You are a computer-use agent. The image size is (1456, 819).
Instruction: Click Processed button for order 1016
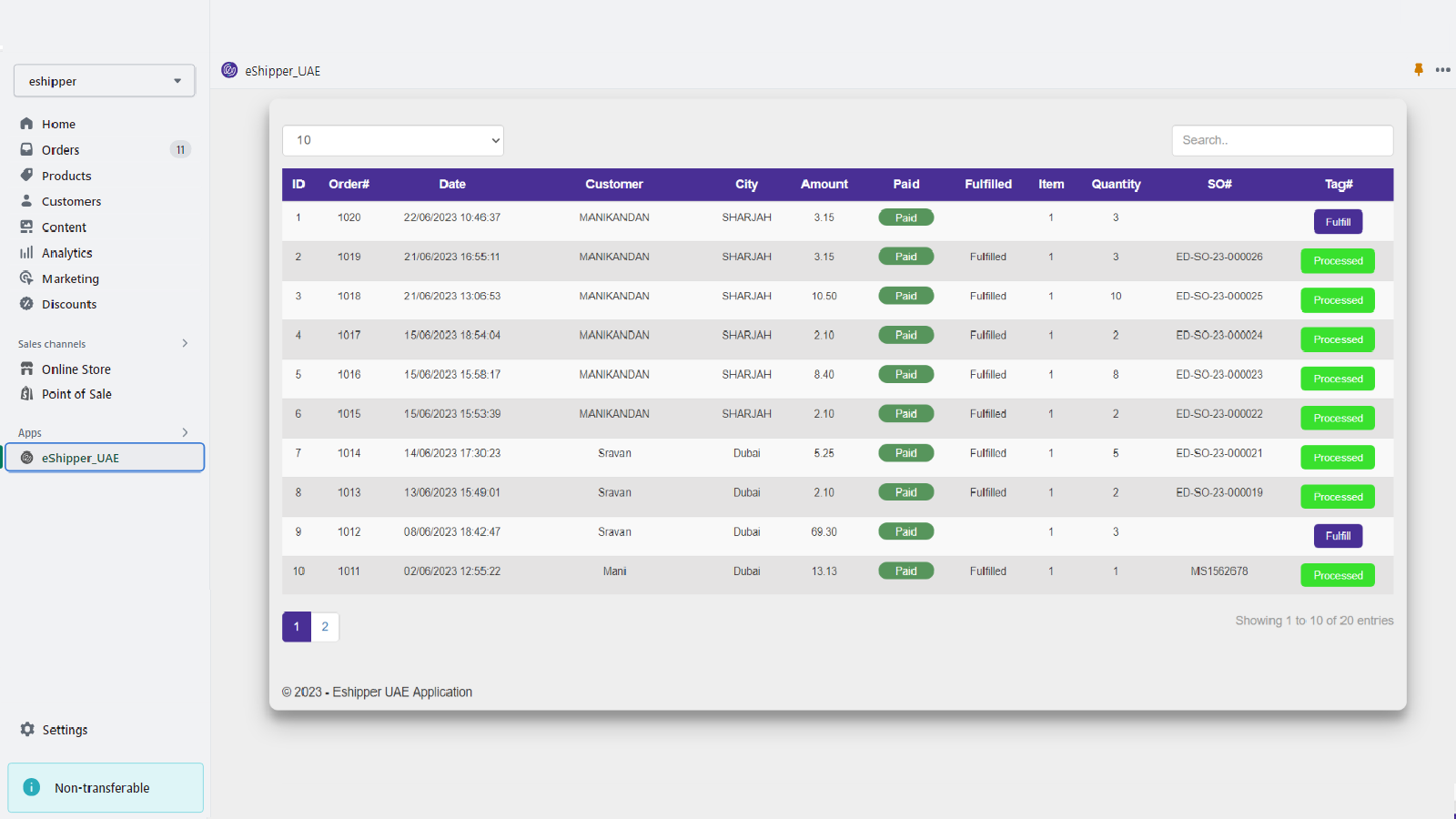click(1338, 379)
